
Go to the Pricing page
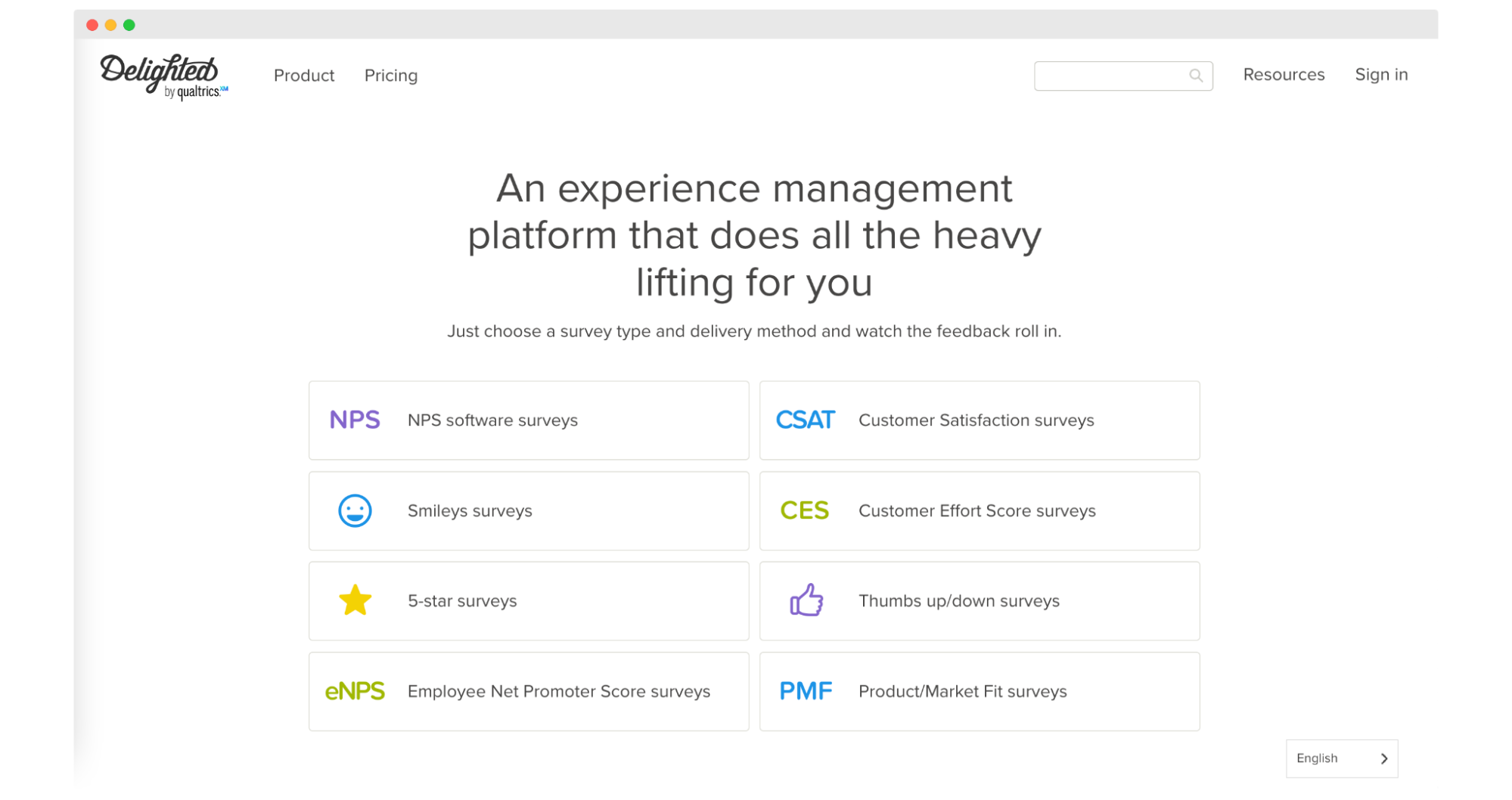click(x=391, y=76)
